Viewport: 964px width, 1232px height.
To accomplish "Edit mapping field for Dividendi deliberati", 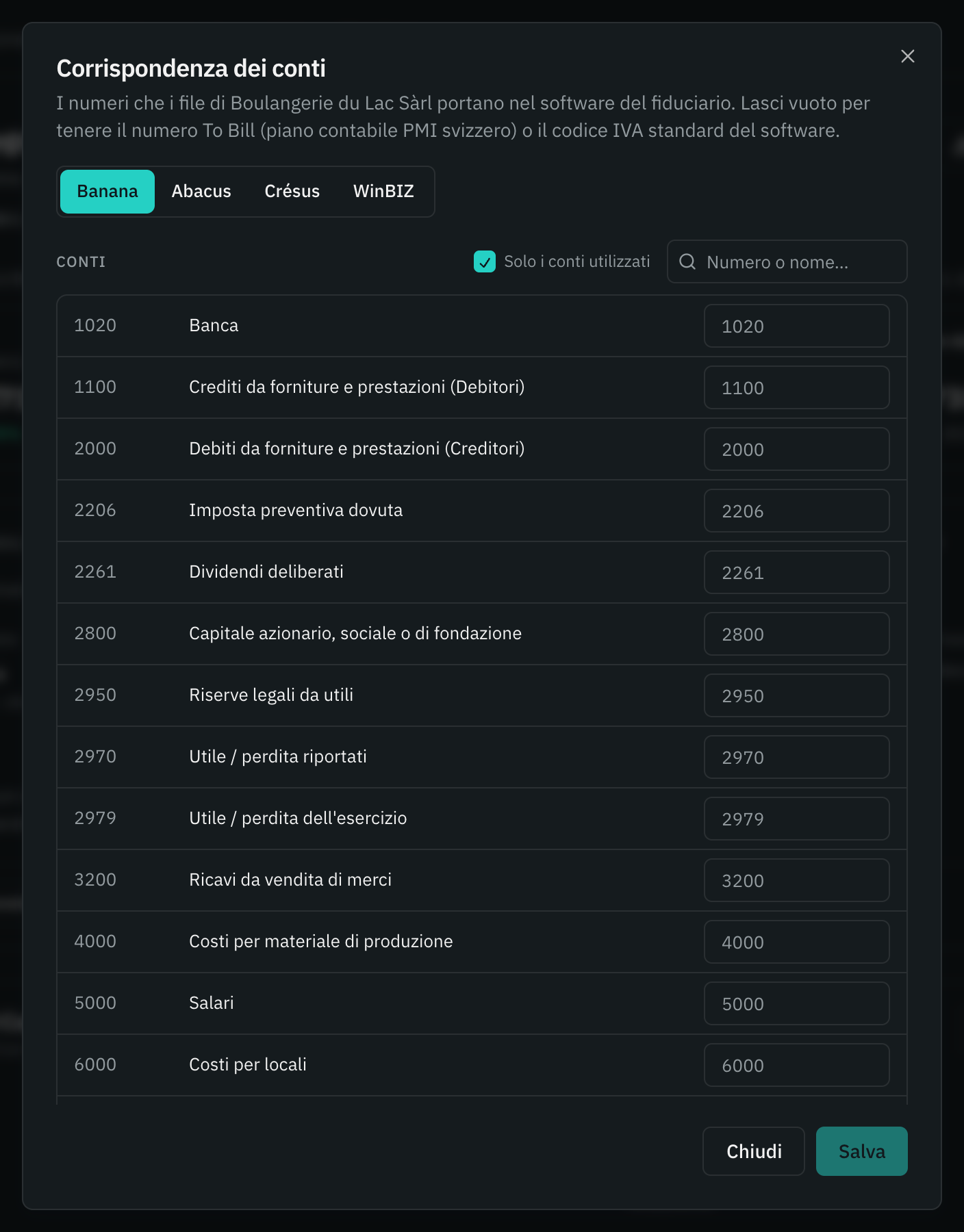I will pos(797,572).
